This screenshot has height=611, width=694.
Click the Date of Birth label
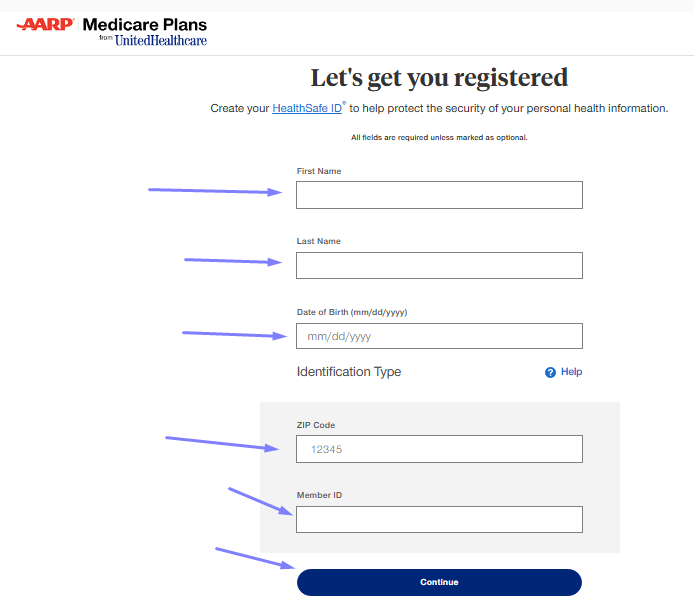[x=352, y=312]
